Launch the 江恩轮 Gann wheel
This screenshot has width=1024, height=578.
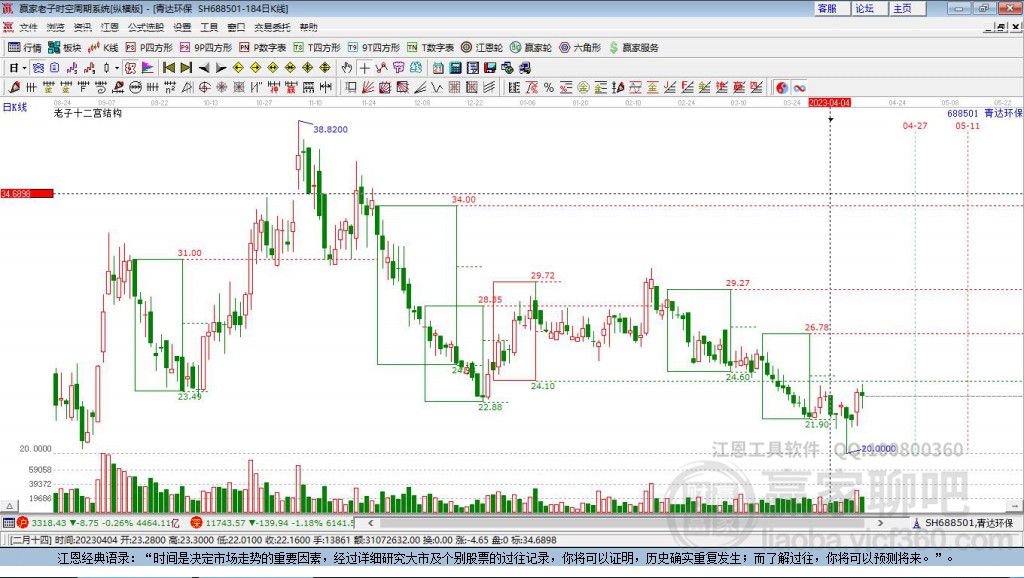[482, 48]
